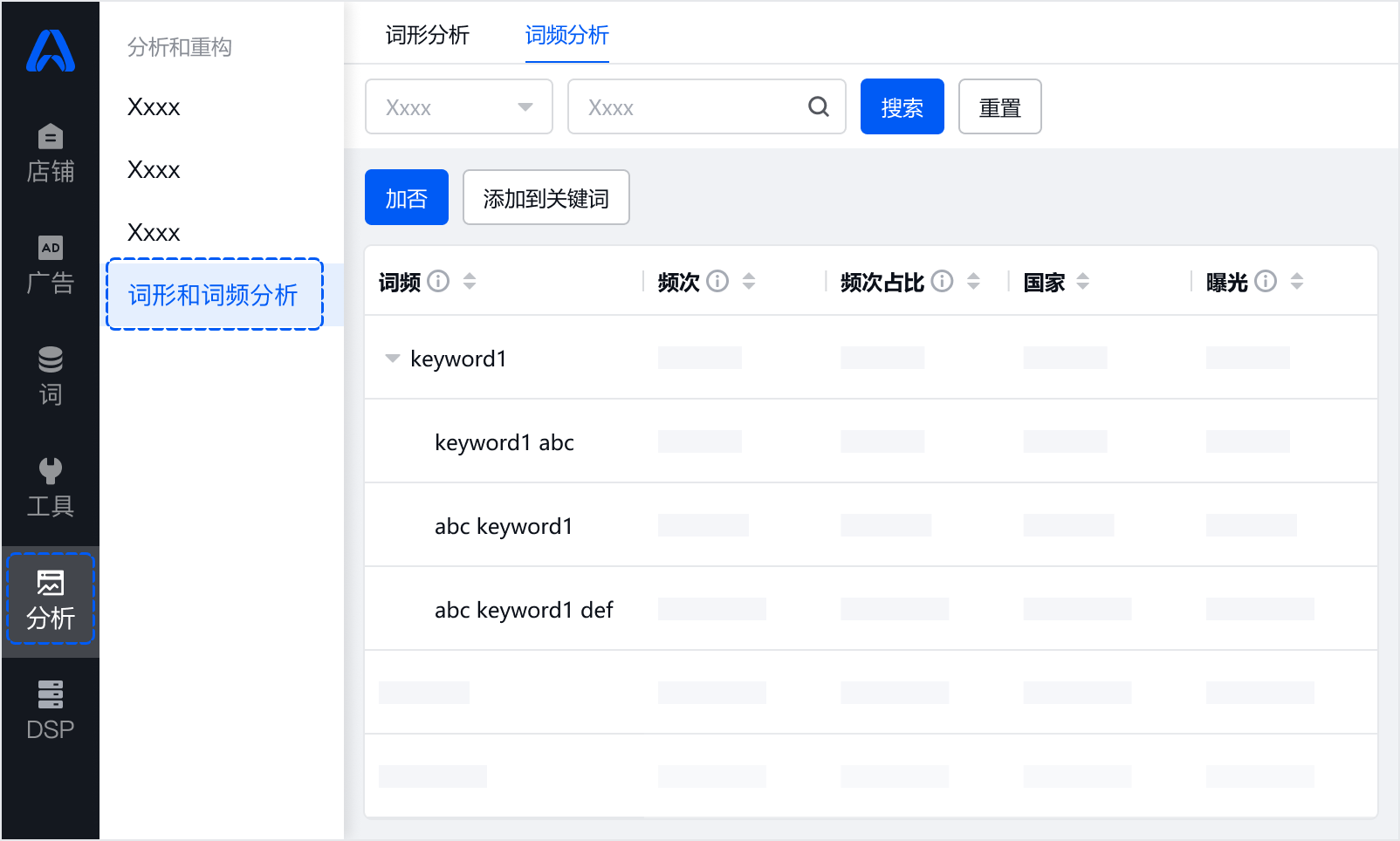The height and width of the screenshot is (841, 1400).
Task: Open the DSP section
Action: 51,711
